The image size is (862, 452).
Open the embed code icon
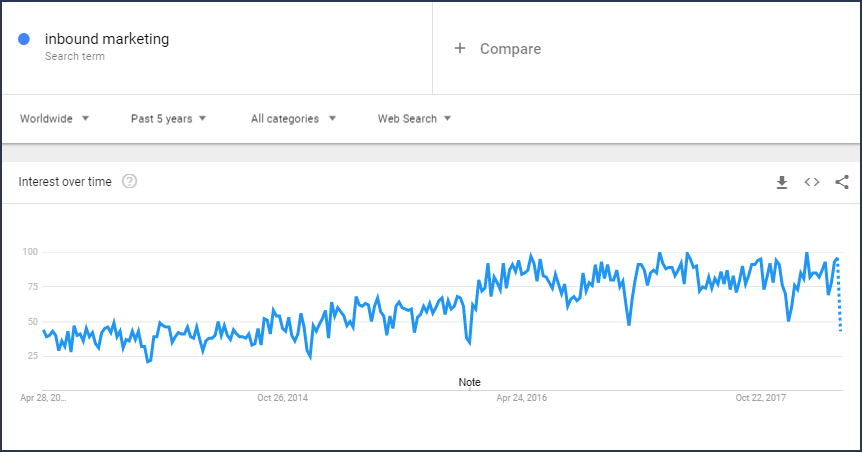pos(812,182)
